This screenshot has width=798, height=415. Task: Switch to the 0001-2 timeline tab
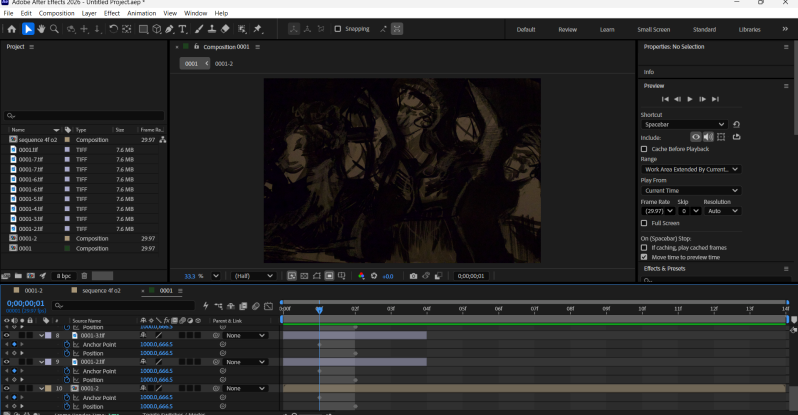(x=34, y=291)
